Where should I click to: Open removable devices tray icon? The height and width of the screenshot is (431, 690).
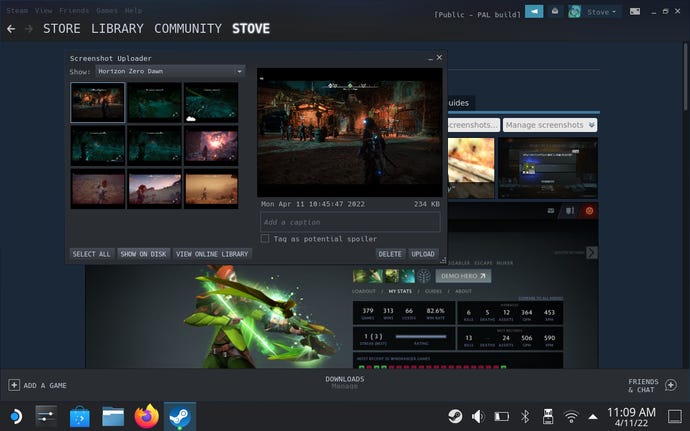click(x=548, y=416)
